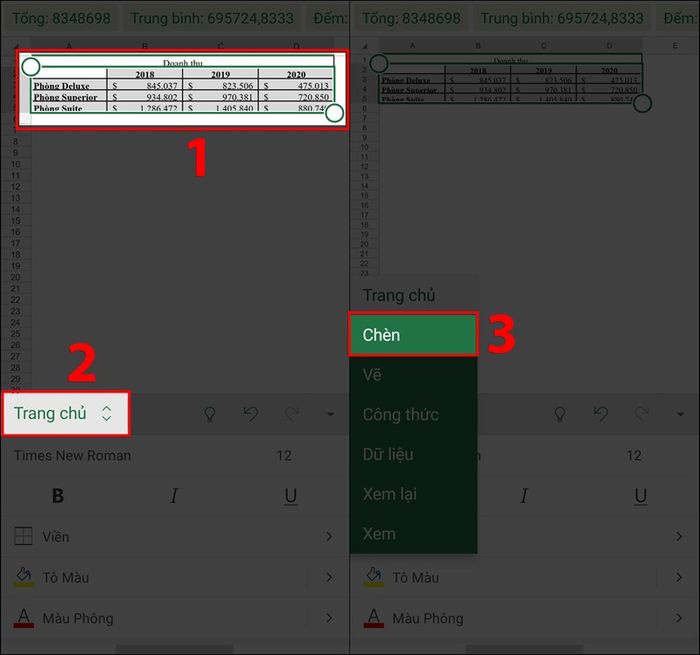Tap Tô Màu paint bucket icon, right panel

[x=373, y=576]
